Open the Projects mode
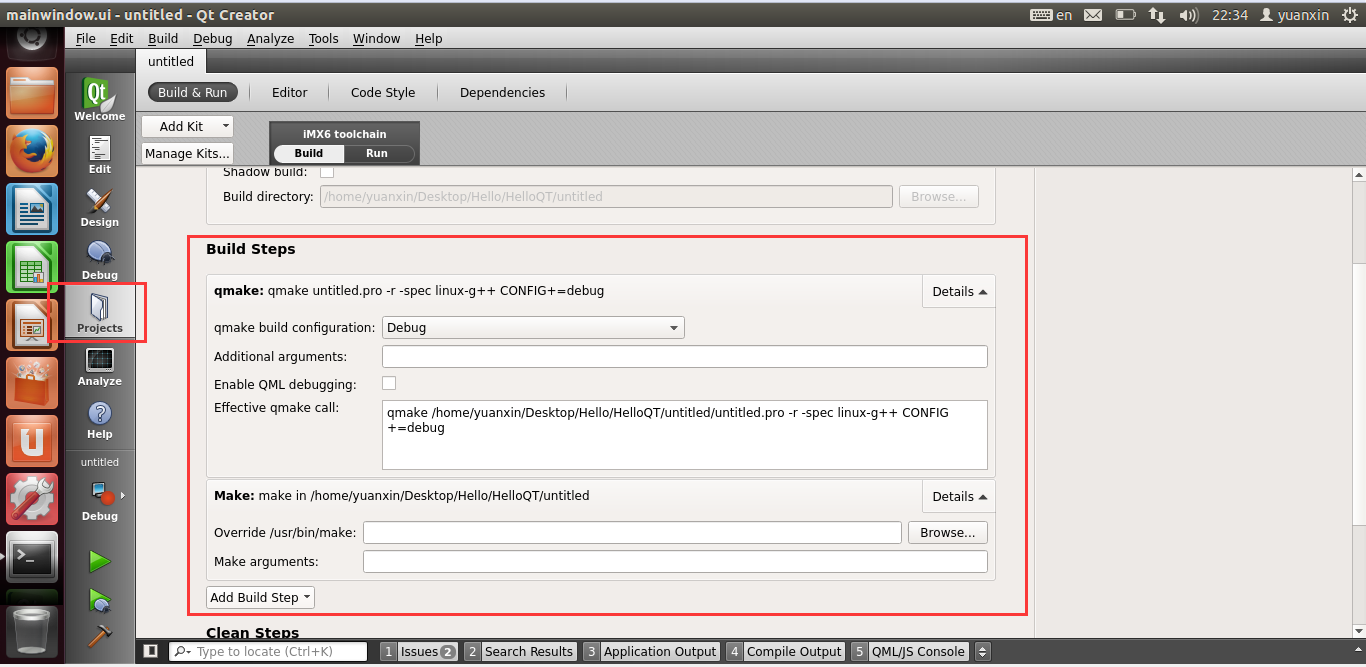Image resolution: width=1366 pixels, height=667 pixels. tap(99, 314)
